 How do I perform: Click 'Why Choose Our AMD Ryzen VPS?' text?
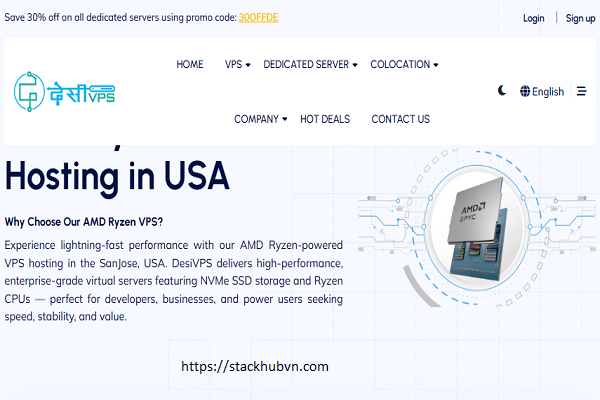(84, 222)
